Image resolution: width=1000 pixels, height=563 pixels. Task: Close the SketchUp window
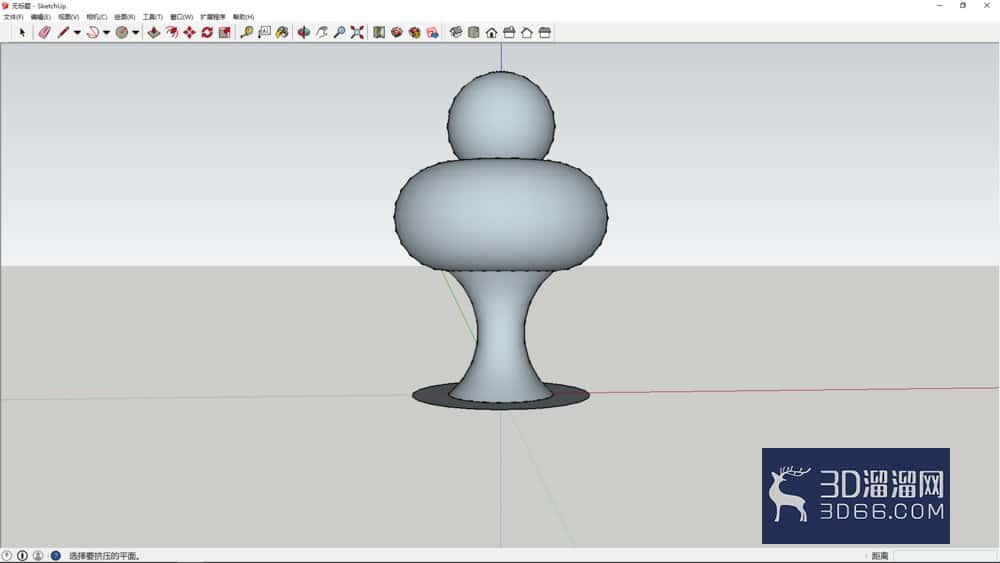click(987, 5)
